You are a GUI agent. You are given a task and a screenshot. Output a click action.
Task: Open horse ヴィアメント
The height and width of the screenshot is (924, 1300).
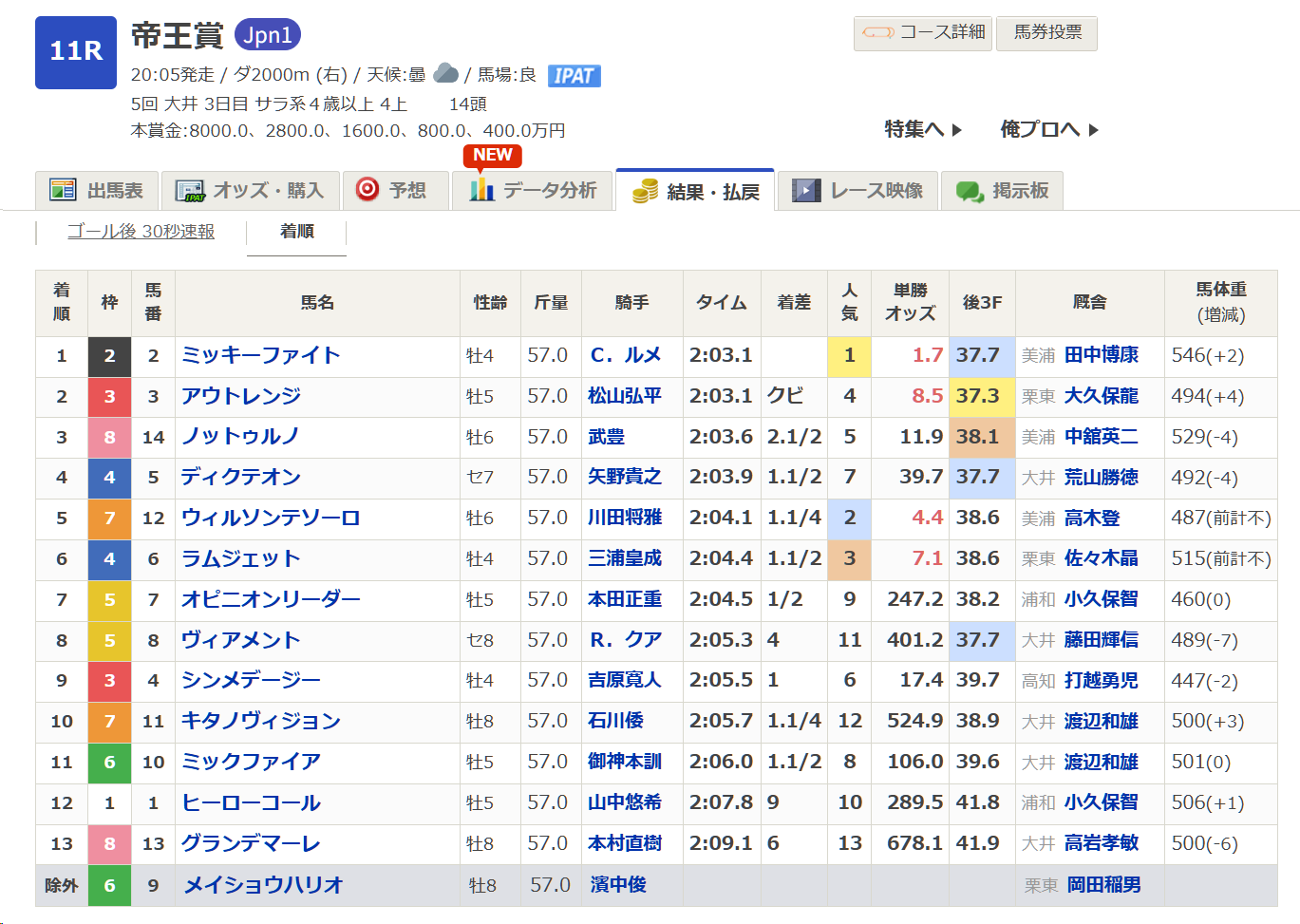241,640
